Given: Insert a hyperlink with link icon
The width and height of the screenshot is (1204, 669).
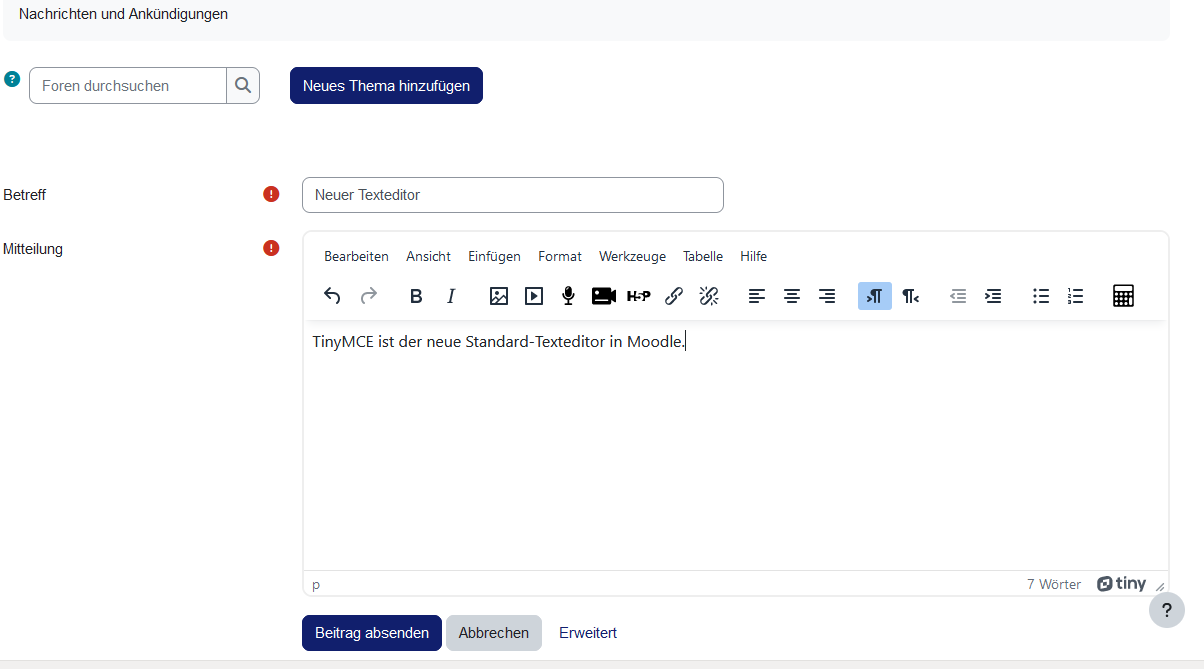Looking at the screenshot, I should [x=674, y=296].
